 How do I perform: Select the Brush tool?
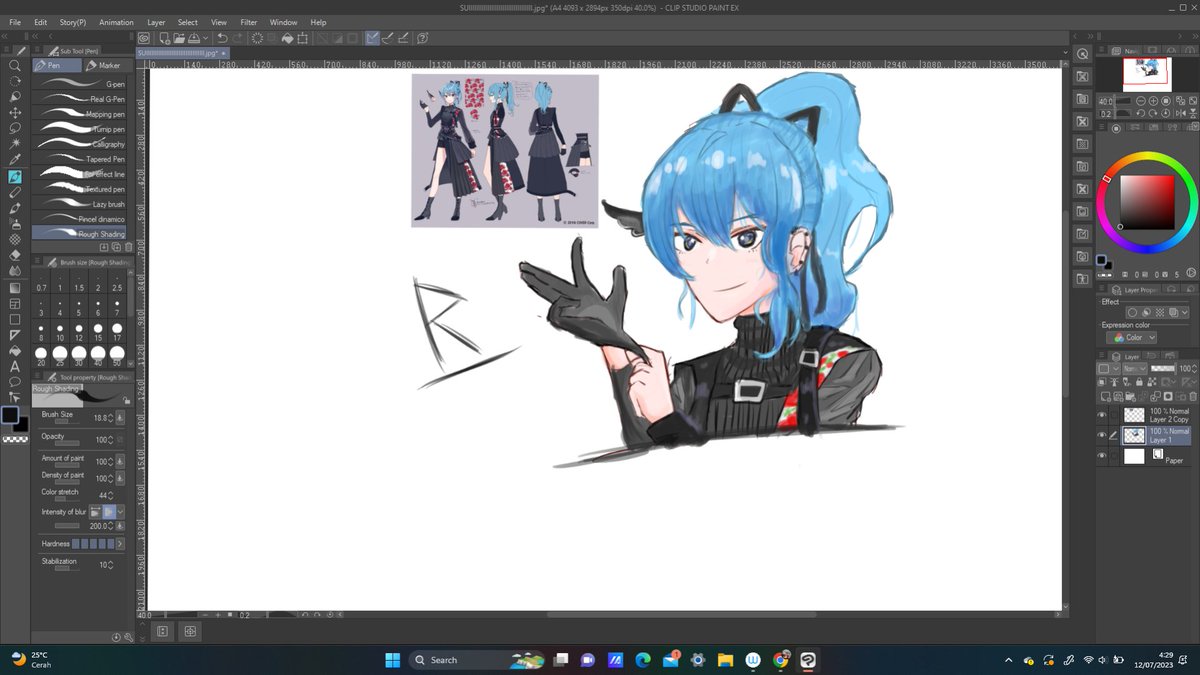pyautogui.click(x=15, y=208)
